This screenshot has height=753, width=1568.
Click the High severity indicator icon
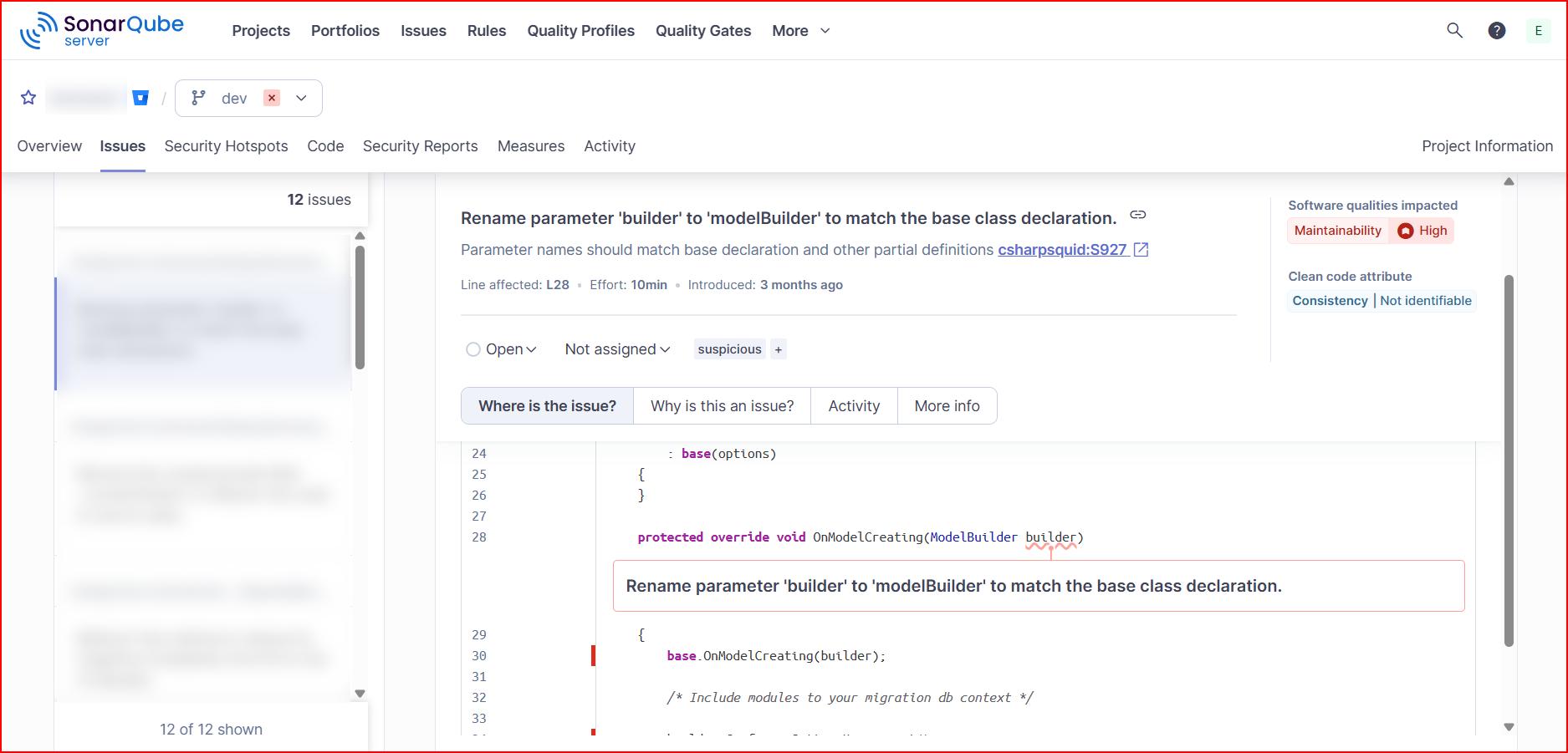coord(1406,231)
